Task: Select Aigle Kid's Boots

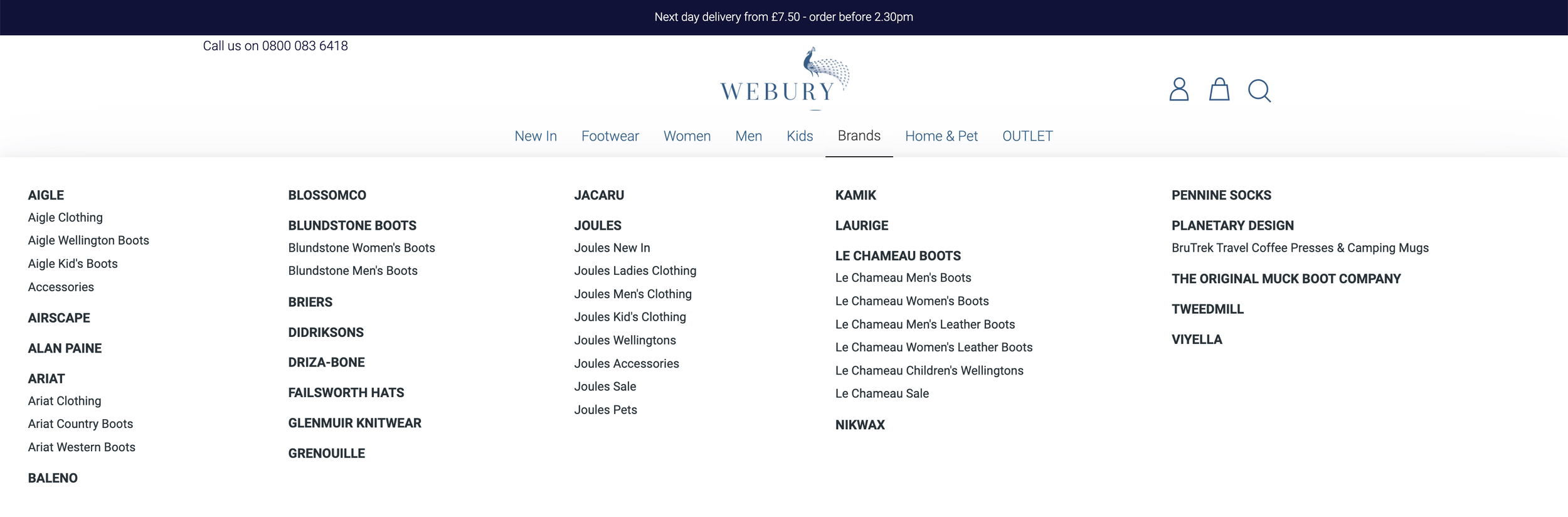Action: (73, 264)
